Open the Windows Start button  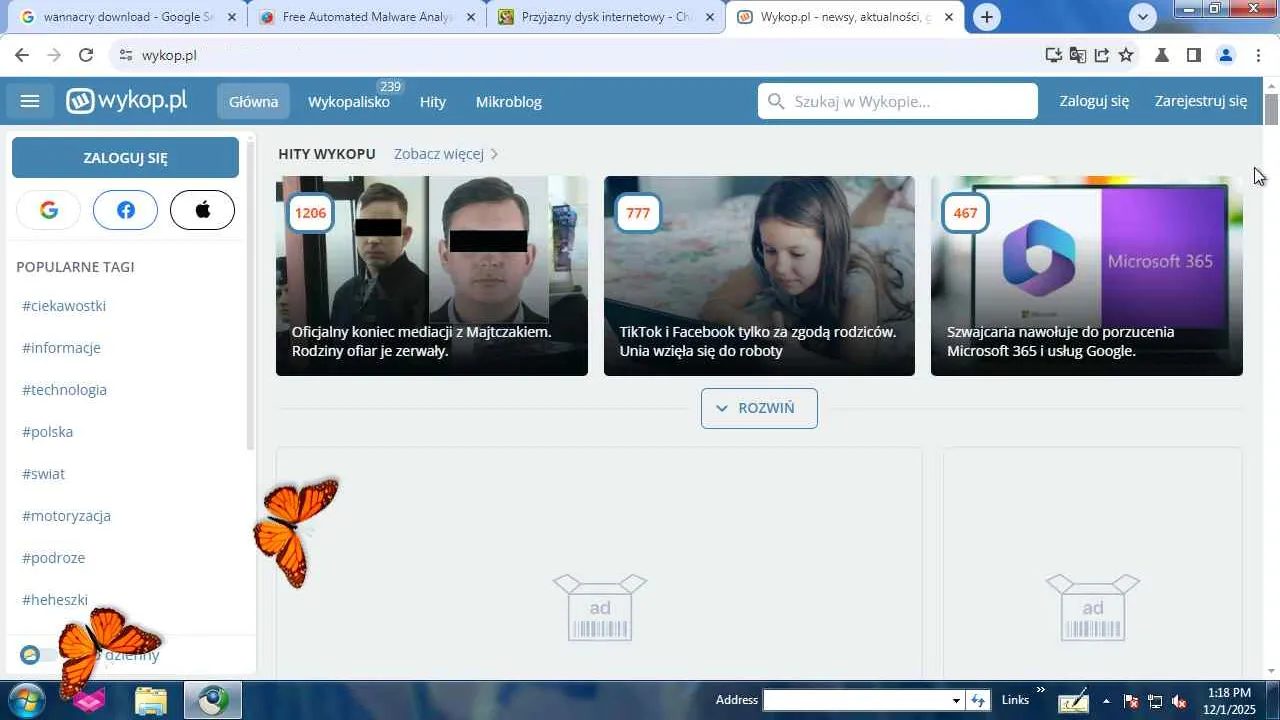[25, 700]
